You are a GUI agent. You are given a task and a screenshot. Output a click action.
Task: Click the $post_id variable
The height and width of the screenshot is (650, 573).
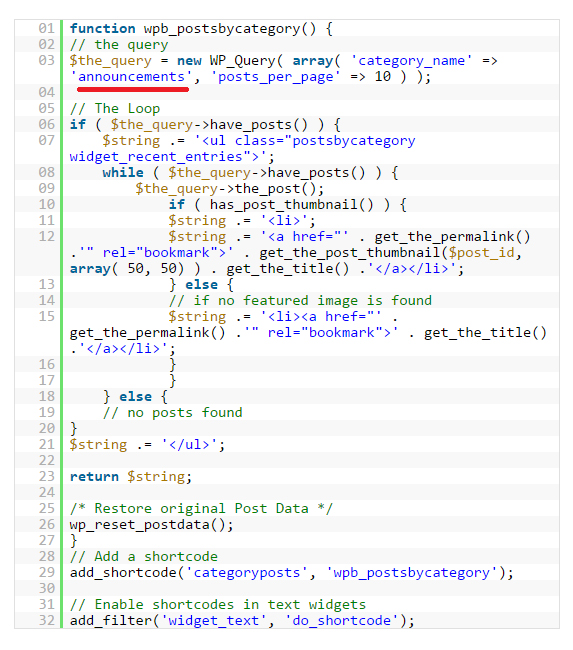click(482, 252)
